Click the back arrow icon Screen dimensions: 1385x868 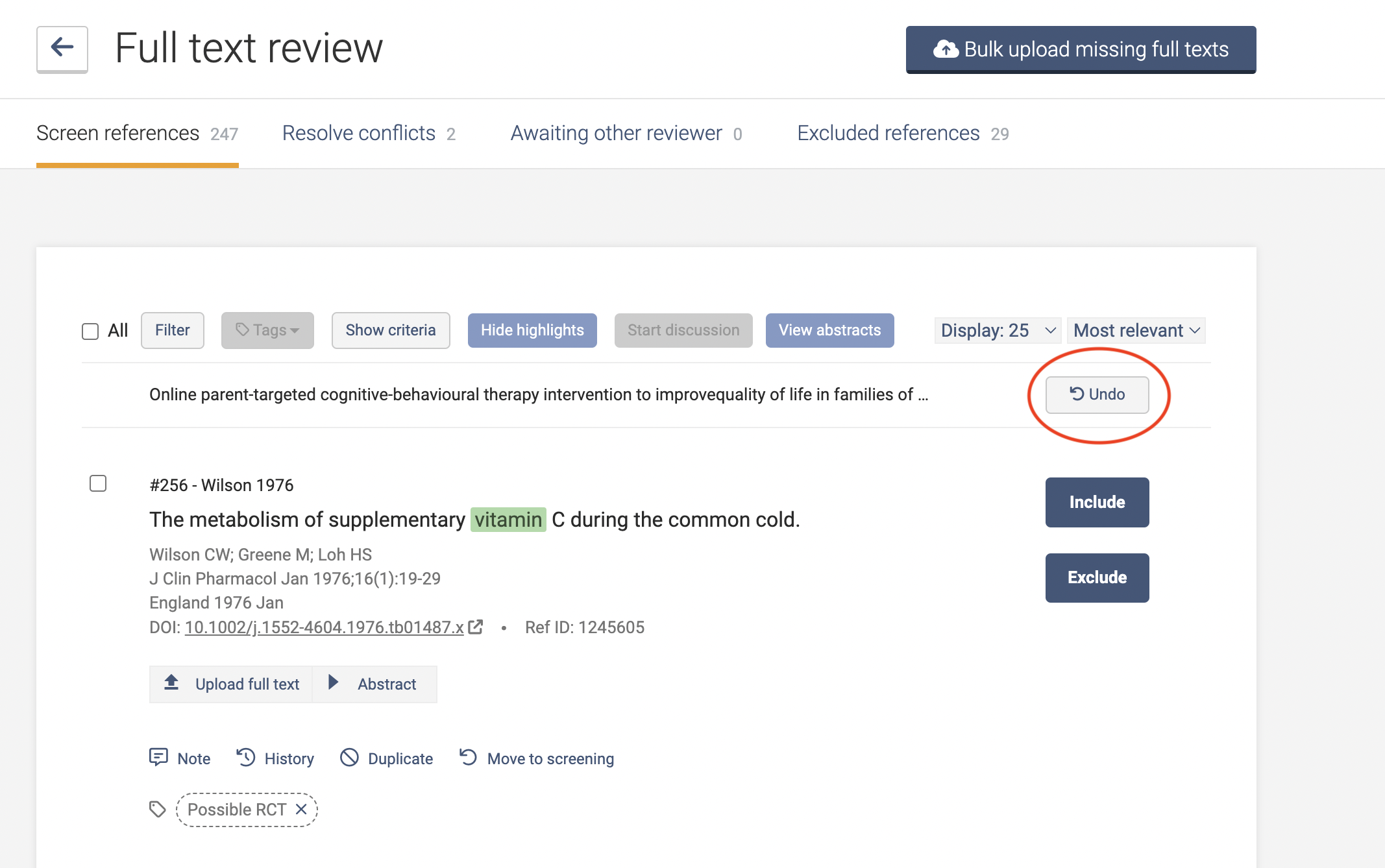pyautogui.click(x=62, y=48)
